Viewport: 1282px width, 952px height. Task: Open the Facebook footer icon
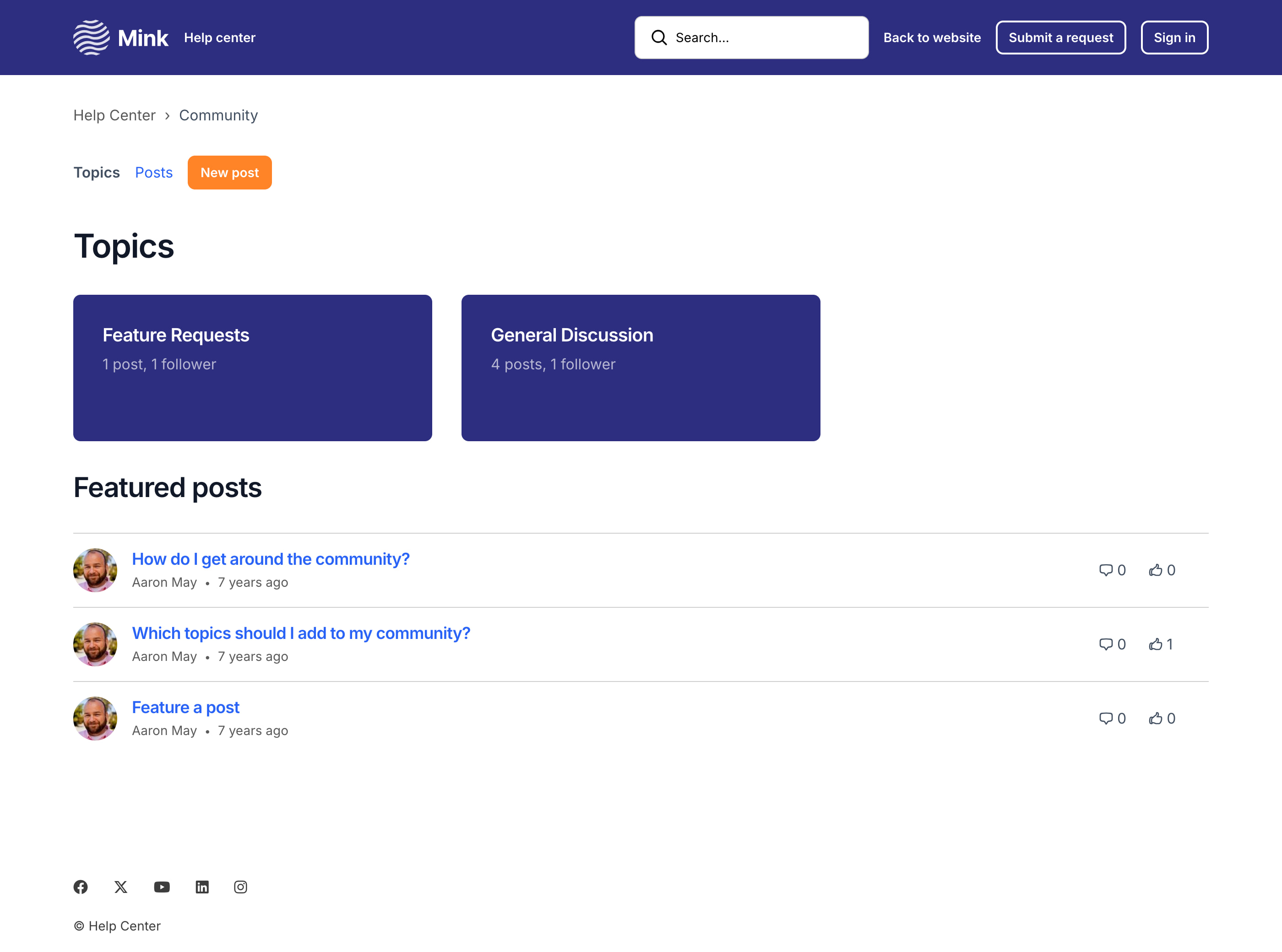coord(81,887)
